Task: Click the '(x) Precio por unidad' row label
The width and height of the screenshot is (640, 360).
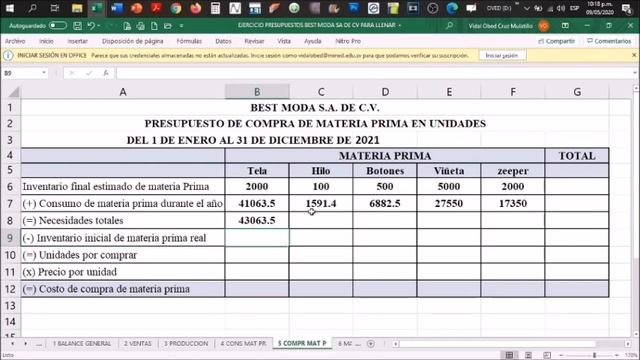Action: [70, 272]
